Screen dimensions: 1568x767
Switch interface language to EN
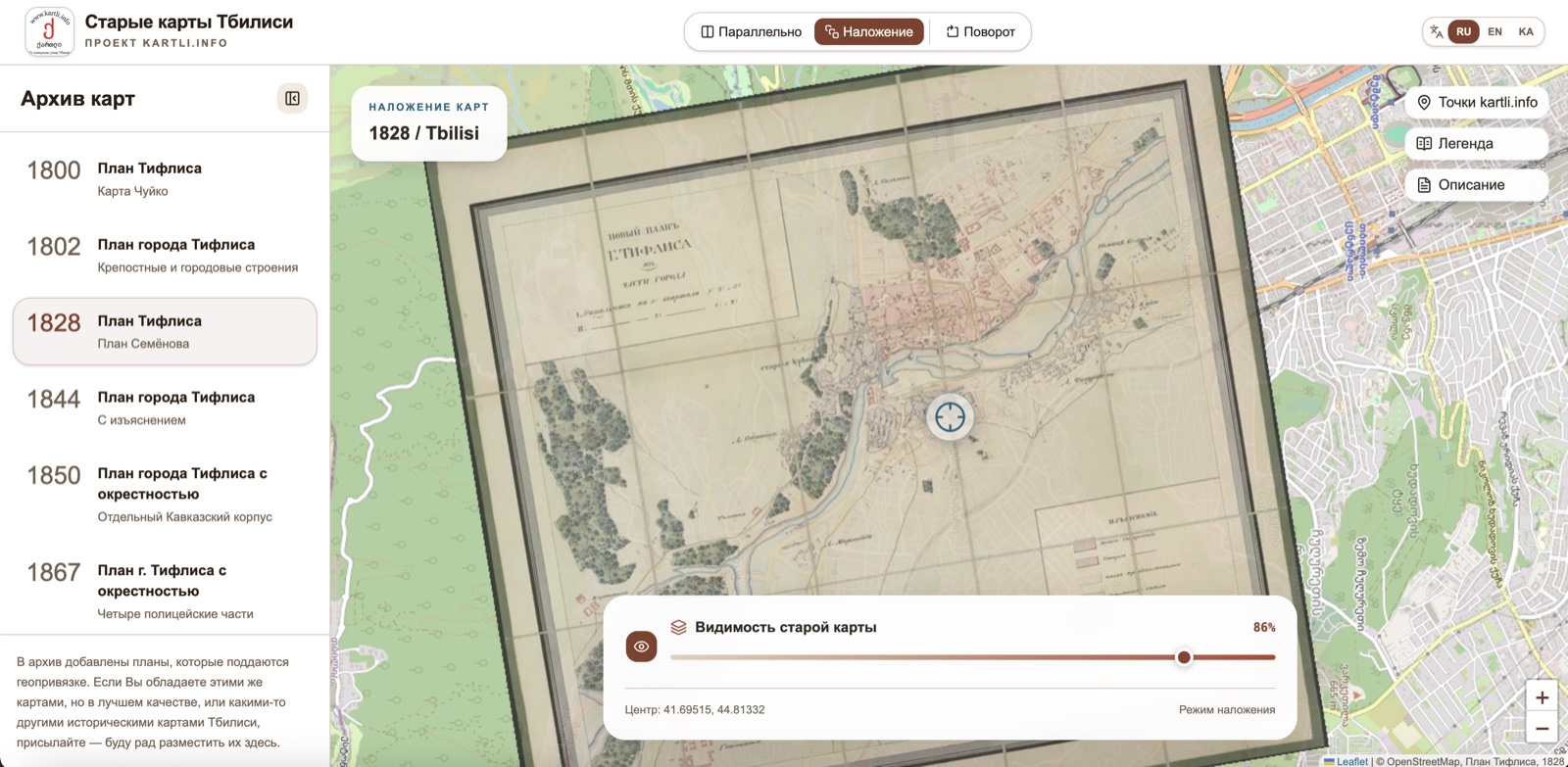[1494, 31]
